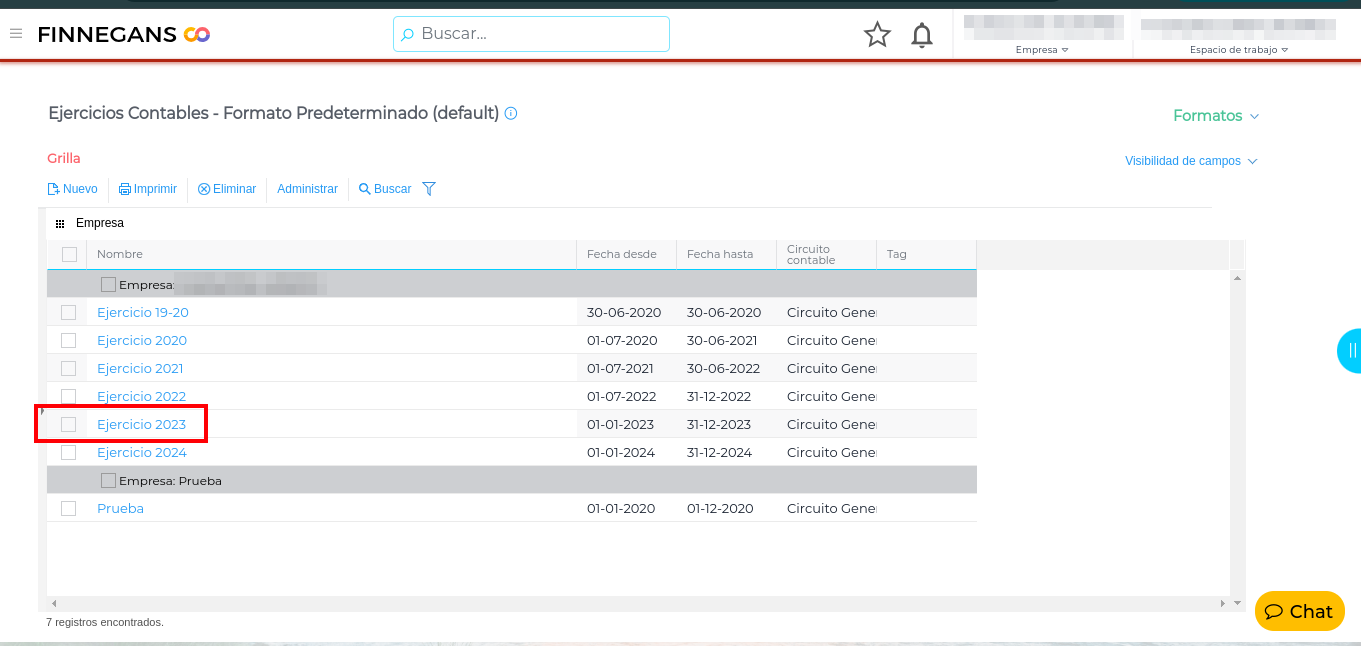Open the Ejercicio 2020 link
Screen dimensions: 1361x646
(142, 340)
